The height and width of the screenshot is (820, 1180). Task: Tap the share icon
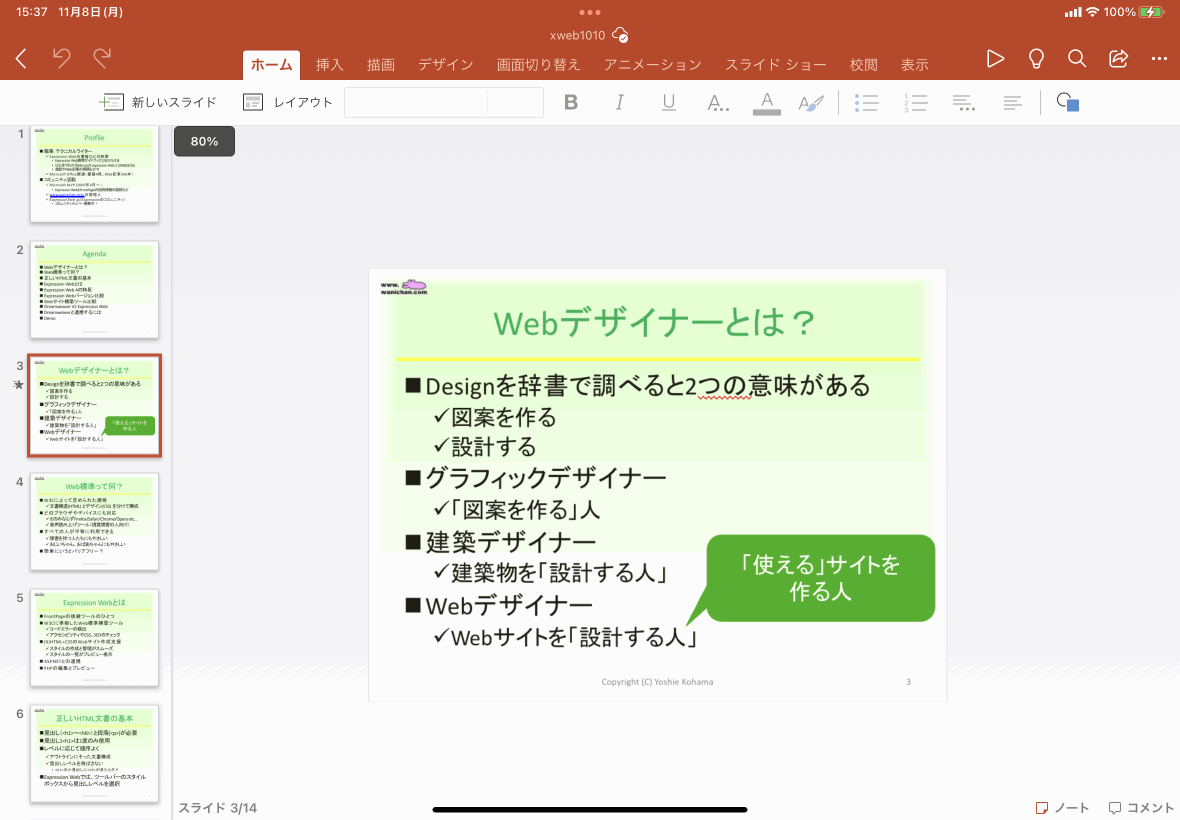1118,59
